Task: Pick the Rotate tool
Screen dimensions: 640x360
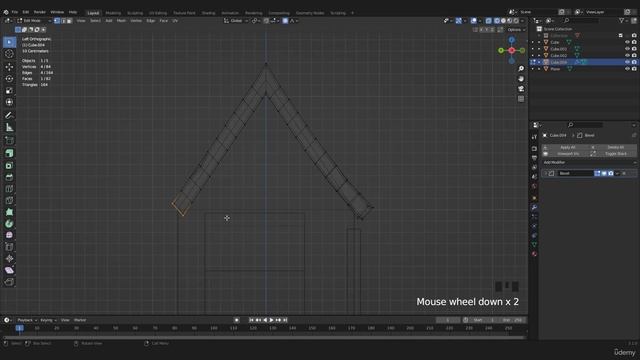Action: [9, 78]
